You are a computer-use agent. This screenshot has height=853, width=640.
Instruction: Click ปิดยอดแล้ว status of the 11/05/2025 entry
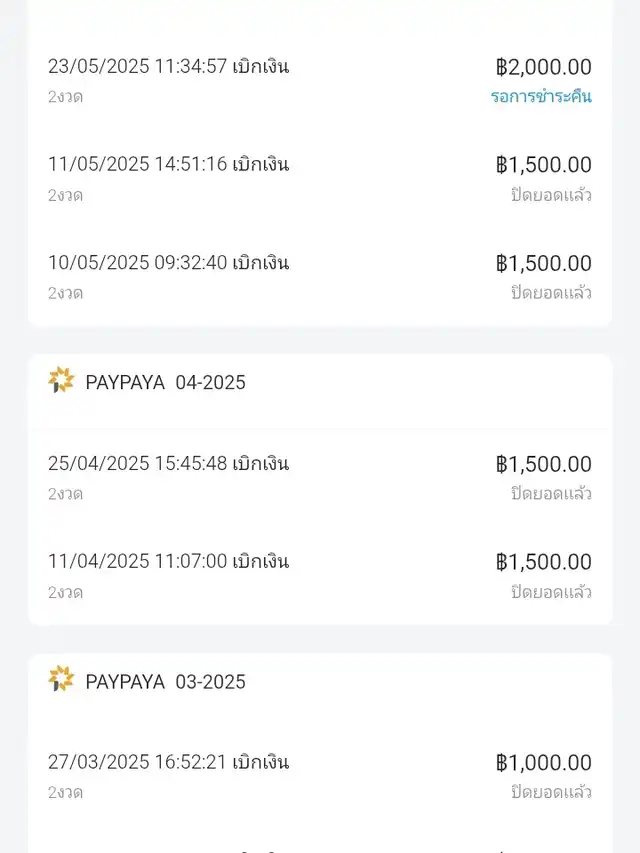point(551,195)
